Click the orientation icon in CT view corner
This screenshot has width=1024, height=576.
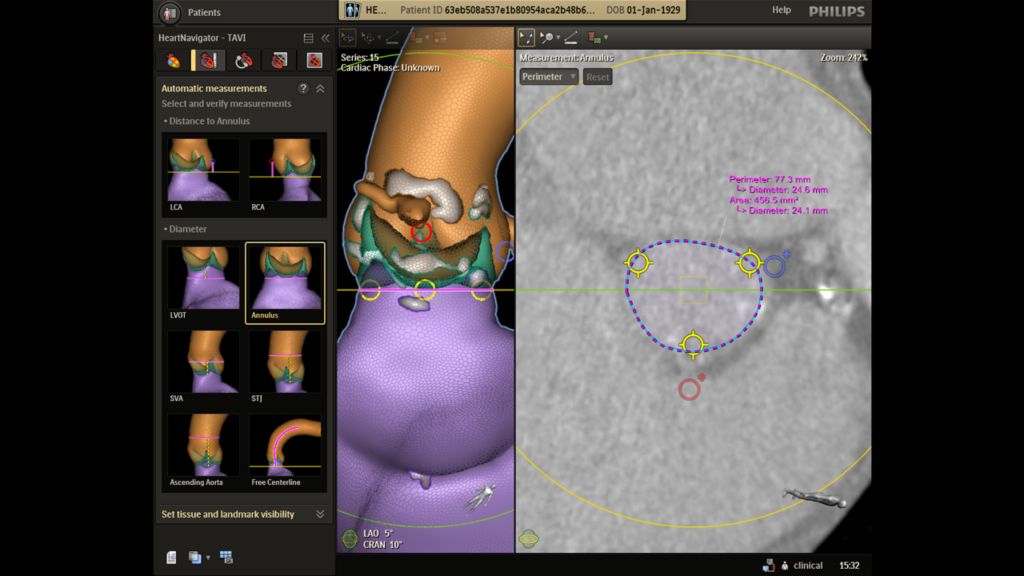(x=529, y=539)
